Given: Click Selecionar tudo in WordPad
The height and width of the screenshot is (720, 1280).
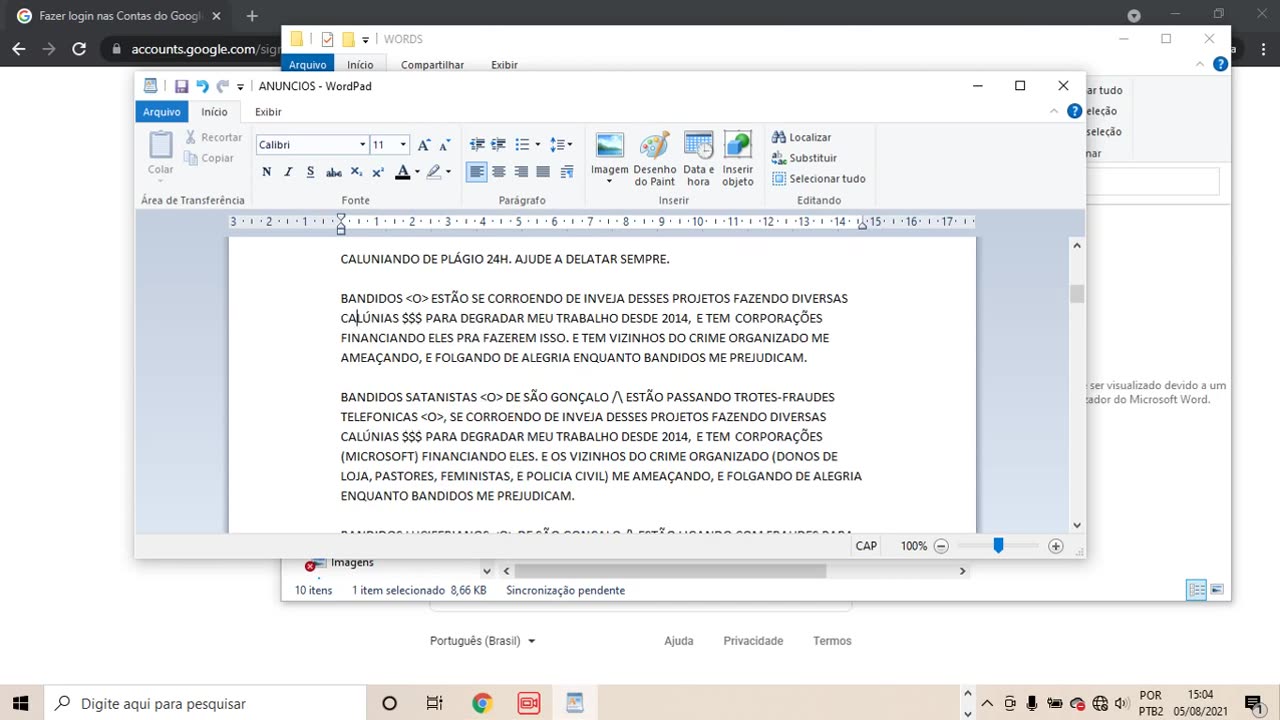Looking at the screenshot, I should [819, 179].
